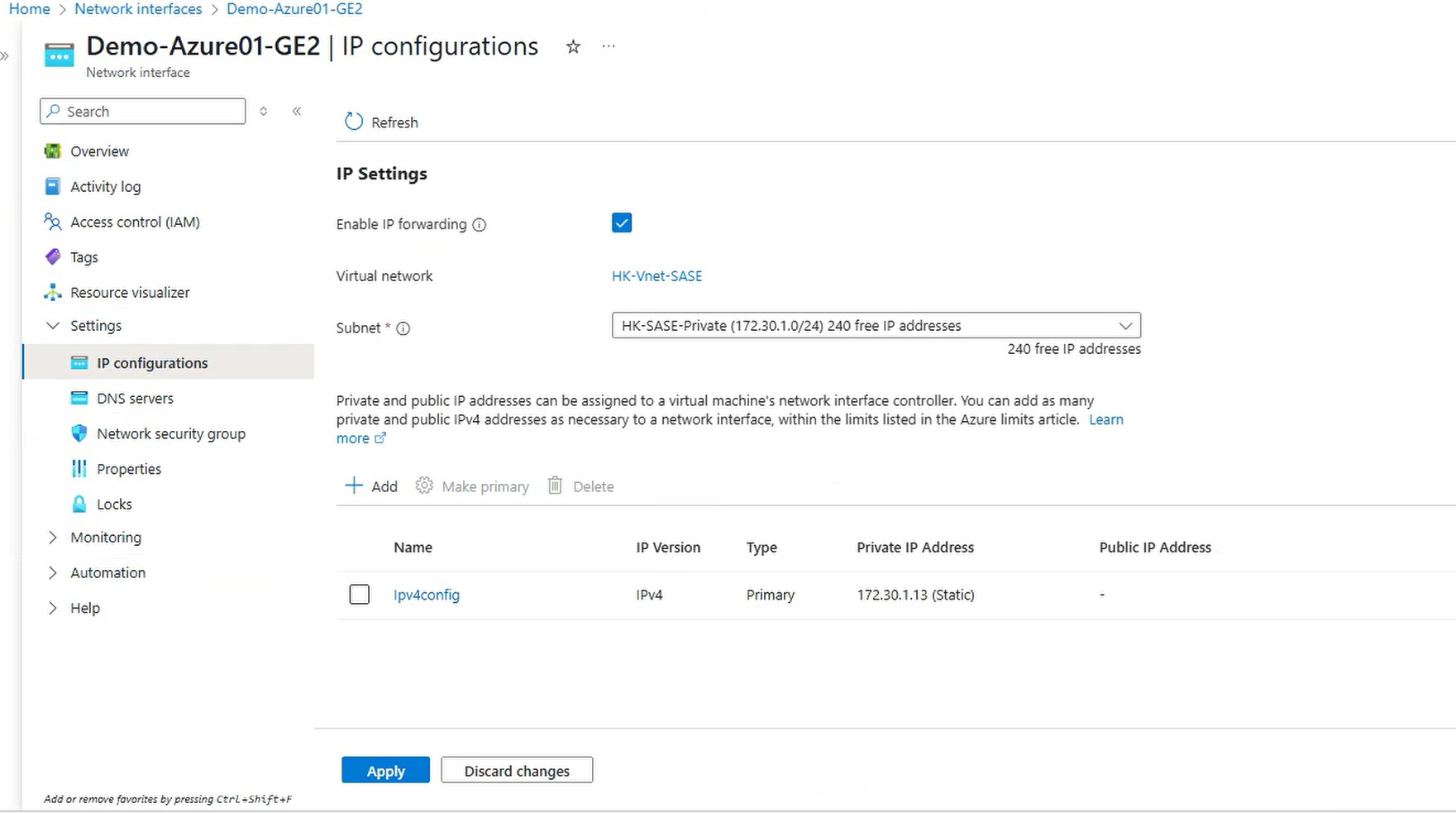This screenshot has height=813, width=1456.
Task: Expand the Automation section
Action: click(53, 573)
